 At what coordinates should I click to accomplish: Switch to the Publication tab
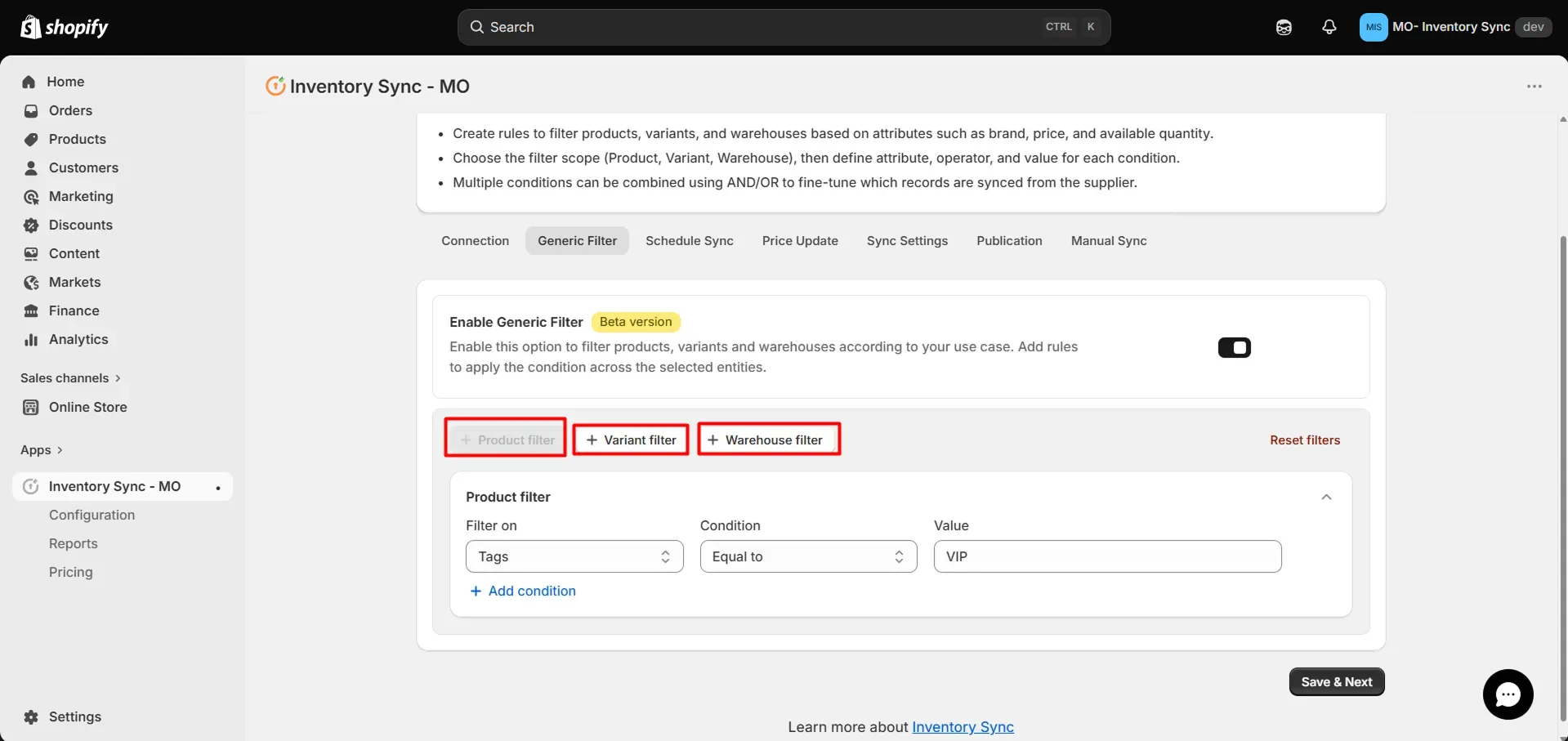click(x=1009, y=240)
